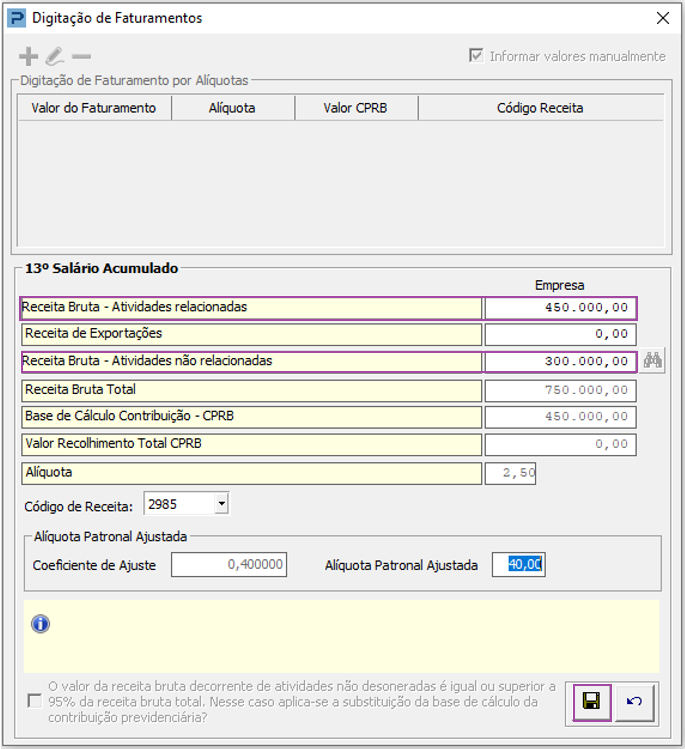Image resolution: width=685 pixels, height=749 pixels.
Task: Click the Receita de Exportações value field
Action: [x=560, y=334]
